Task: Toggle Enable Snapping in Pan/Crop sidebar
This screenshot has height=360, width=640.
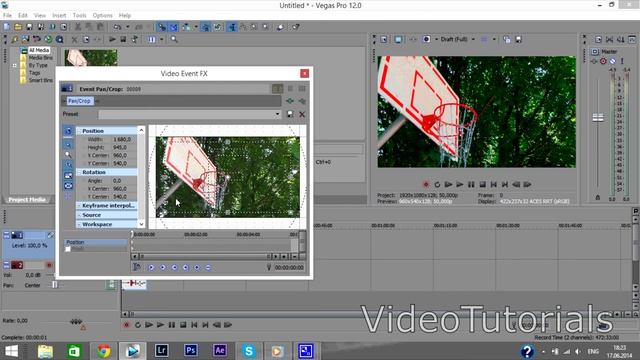Action: (x=68, y=165)
